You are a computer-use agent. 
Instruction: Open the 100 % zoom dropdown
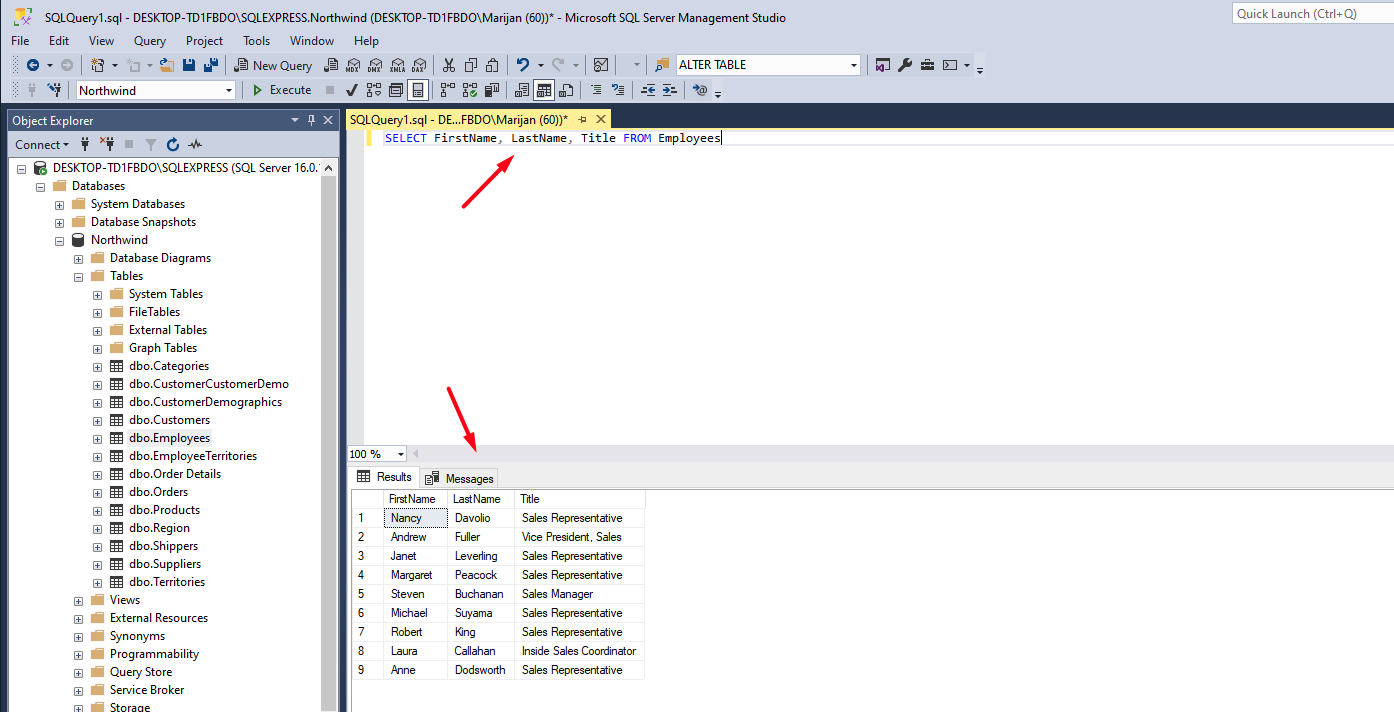pos(401,454)
